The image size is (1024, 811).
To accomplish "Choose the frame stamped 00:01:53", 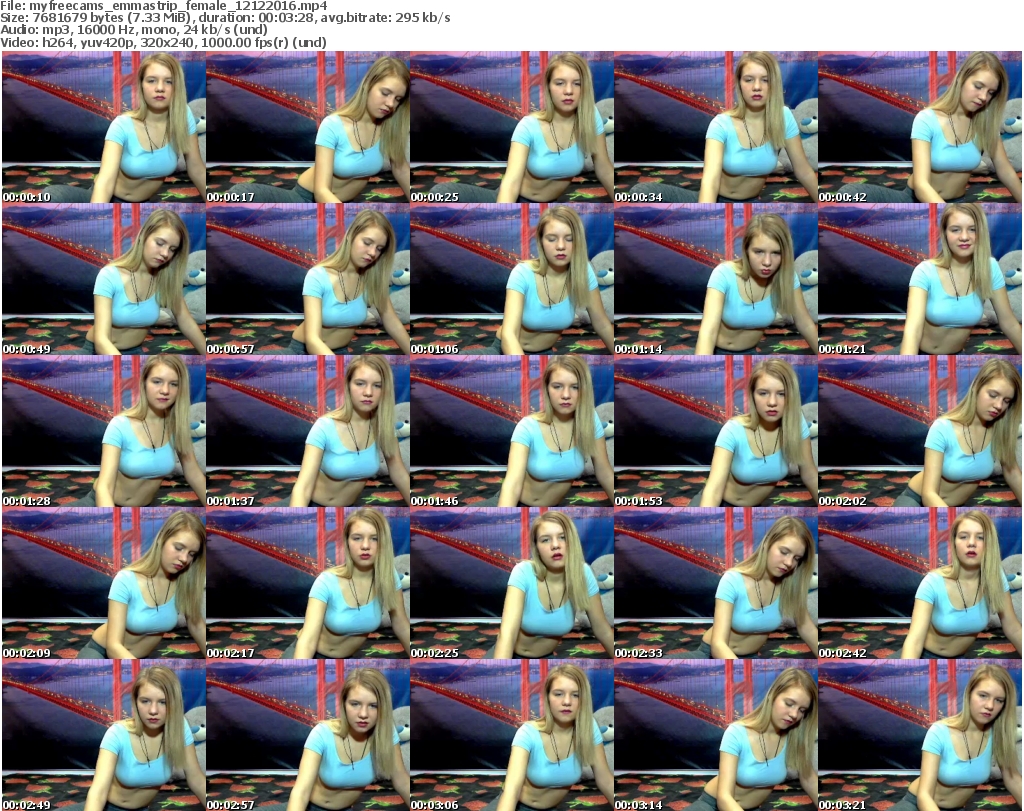I will (716, 432).
